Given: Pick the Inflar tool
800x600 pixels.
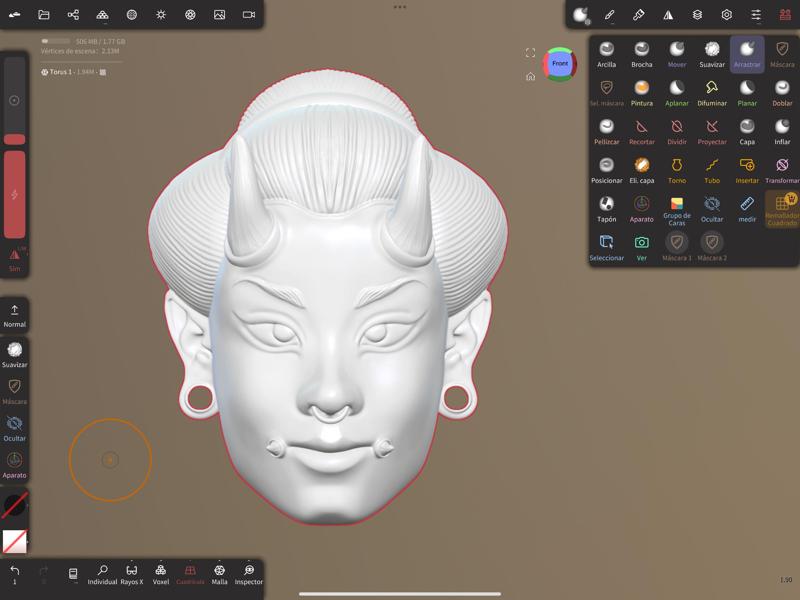Looking at the screenshot, I should pos(782,131).
